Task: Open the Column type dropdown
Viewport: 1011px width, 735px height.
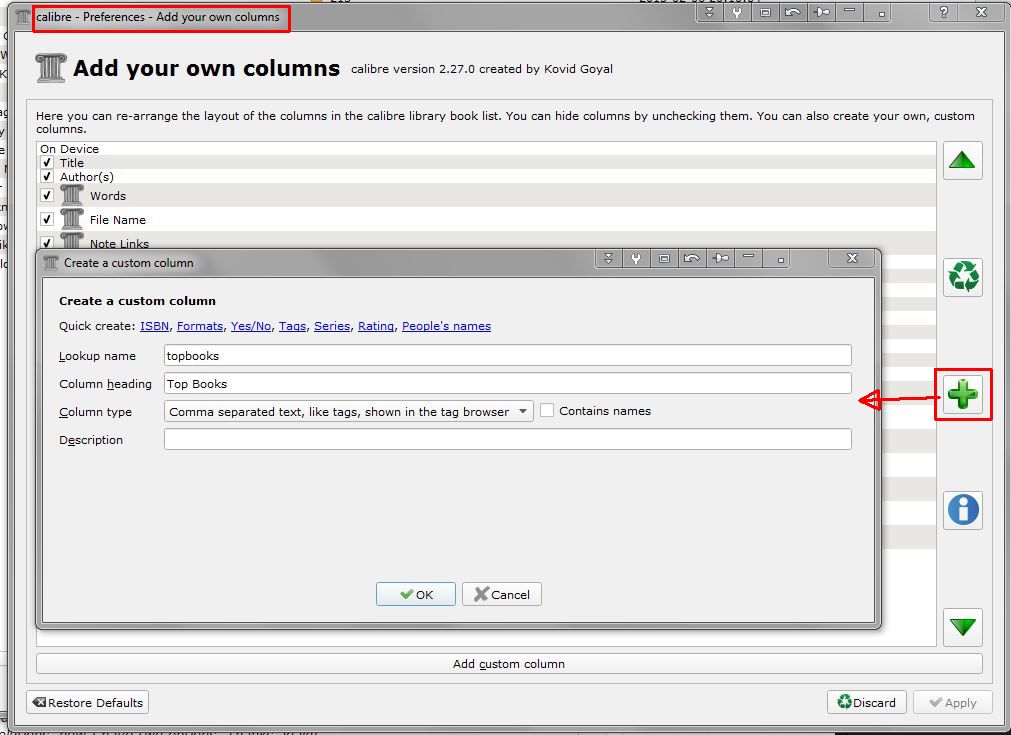Action: [x=348, y=411]
